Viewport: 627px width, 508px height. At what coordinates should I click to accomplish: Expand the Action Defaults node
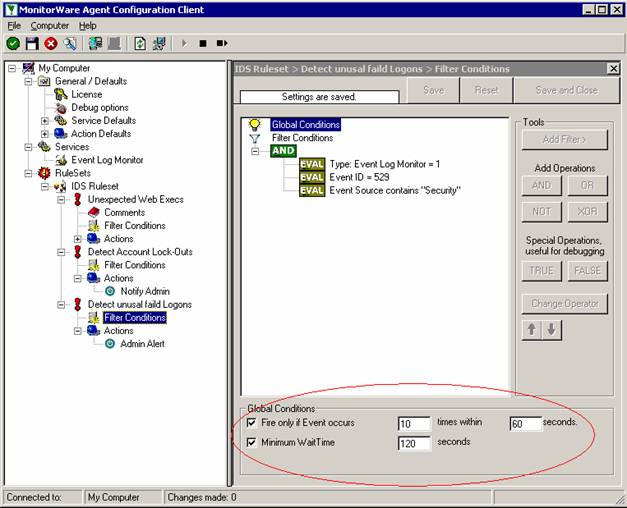45,134
